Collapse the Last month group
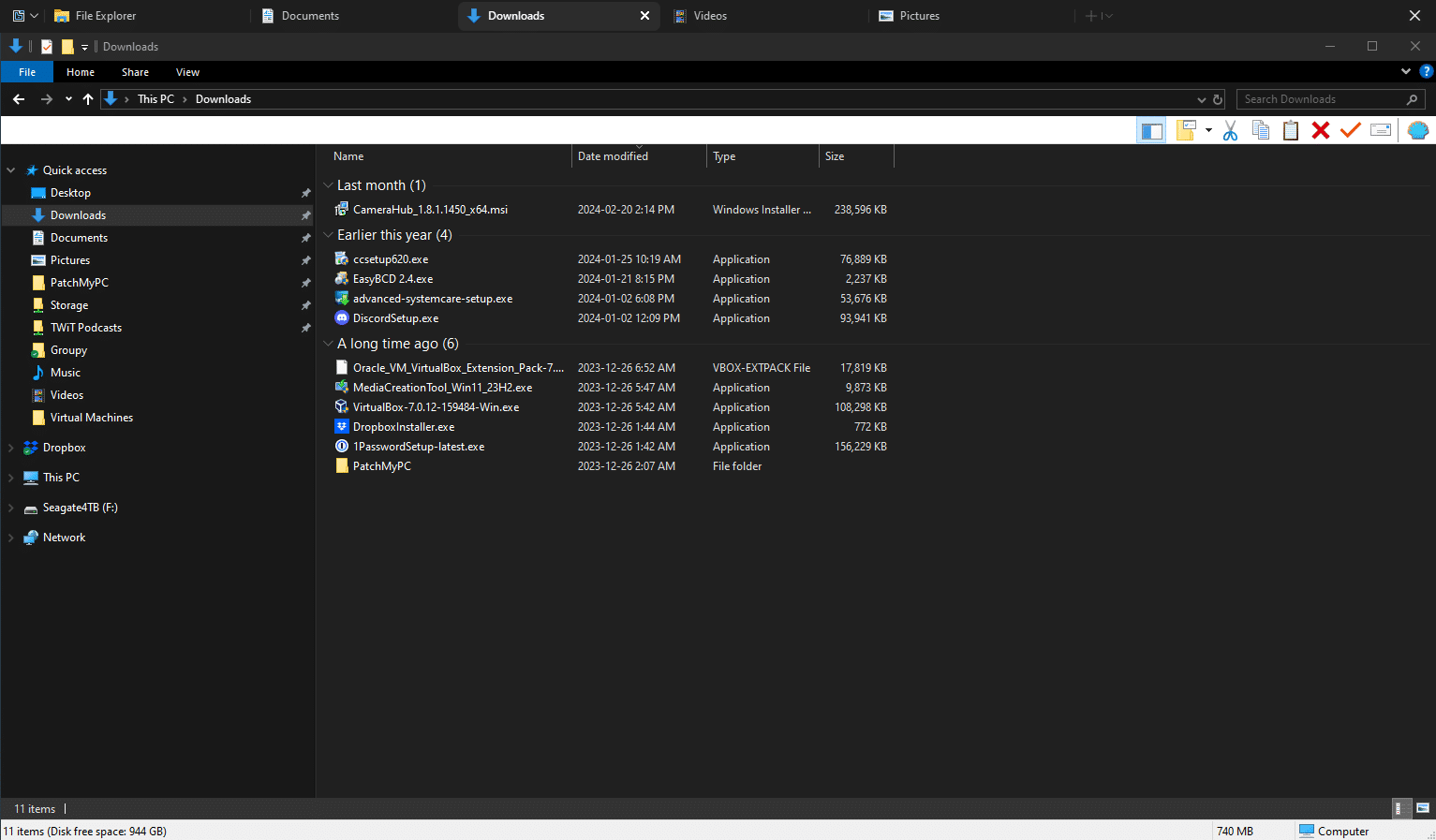The height and width of the screenshot is (840, 1436). 328,185
